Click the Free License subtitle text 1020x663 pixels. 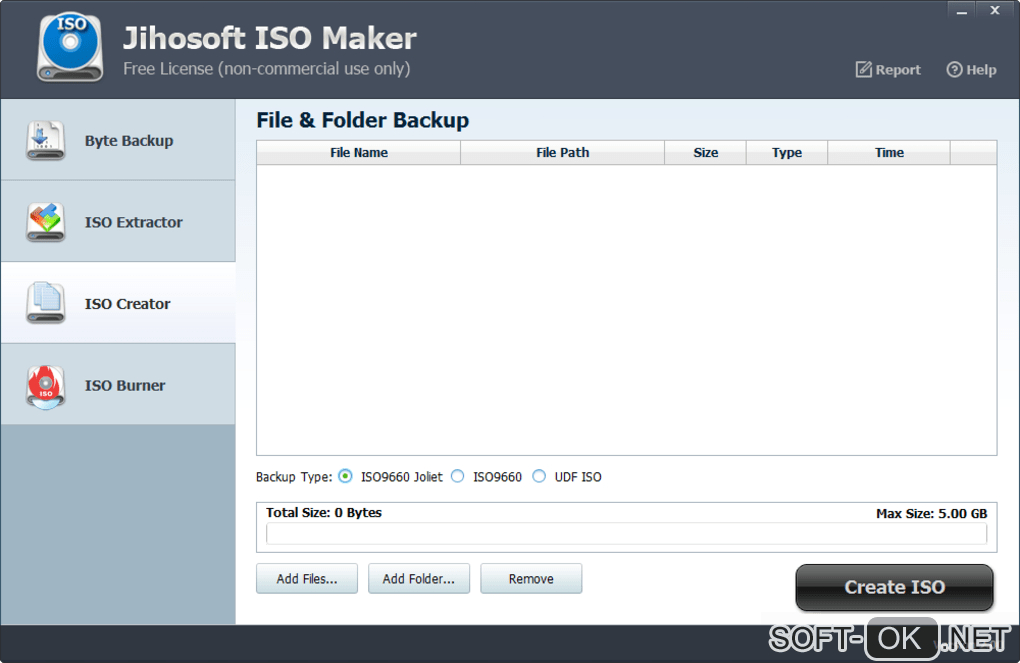[x=267, y=69]
